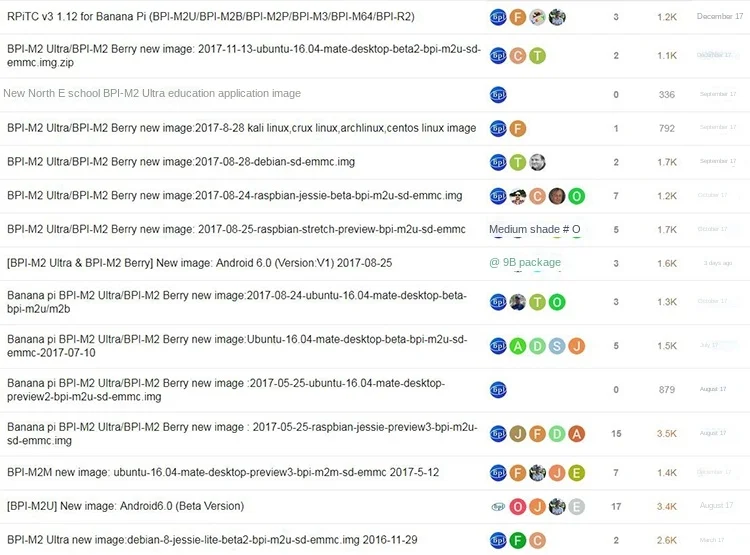750x555 pixels.
Task: Click the green O avatar in raspbian-jessie-beta row
Action: [576, 196]
